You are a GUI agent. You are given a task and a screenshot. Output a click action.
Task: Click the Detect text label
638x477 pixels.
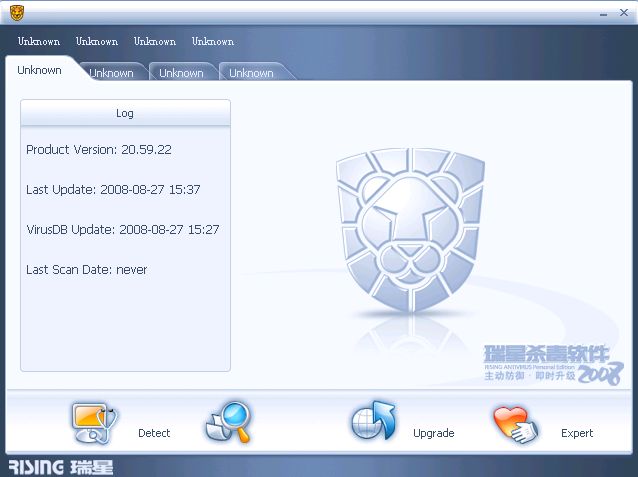tap(154, 433)
